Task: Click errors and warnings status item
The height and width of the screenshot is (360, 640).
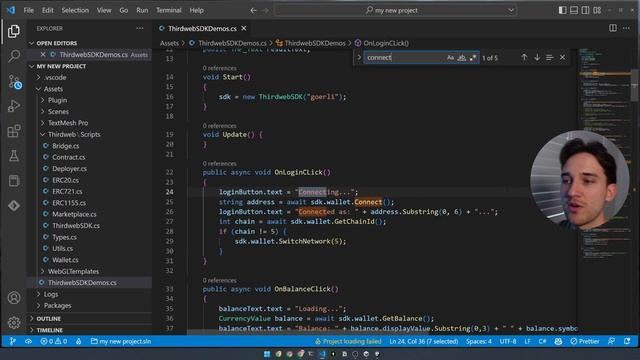Action: click(x=54, y=341)
